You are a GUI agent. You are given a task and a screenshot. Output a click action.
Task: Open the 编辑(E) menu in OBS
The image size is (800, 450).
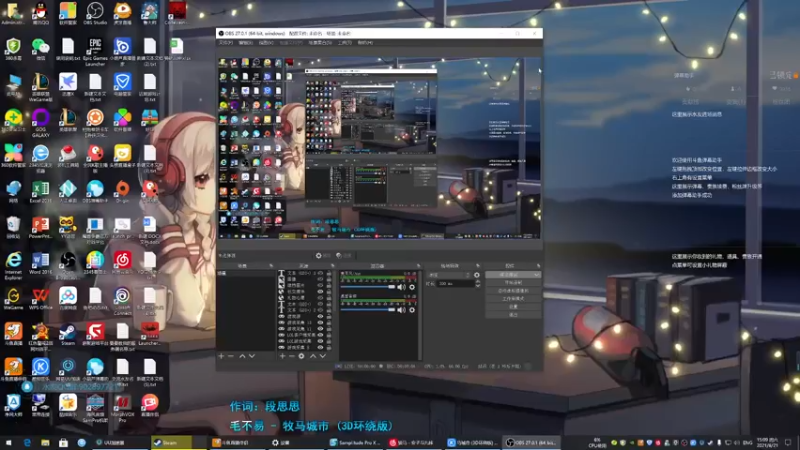(x=245, y=43)
